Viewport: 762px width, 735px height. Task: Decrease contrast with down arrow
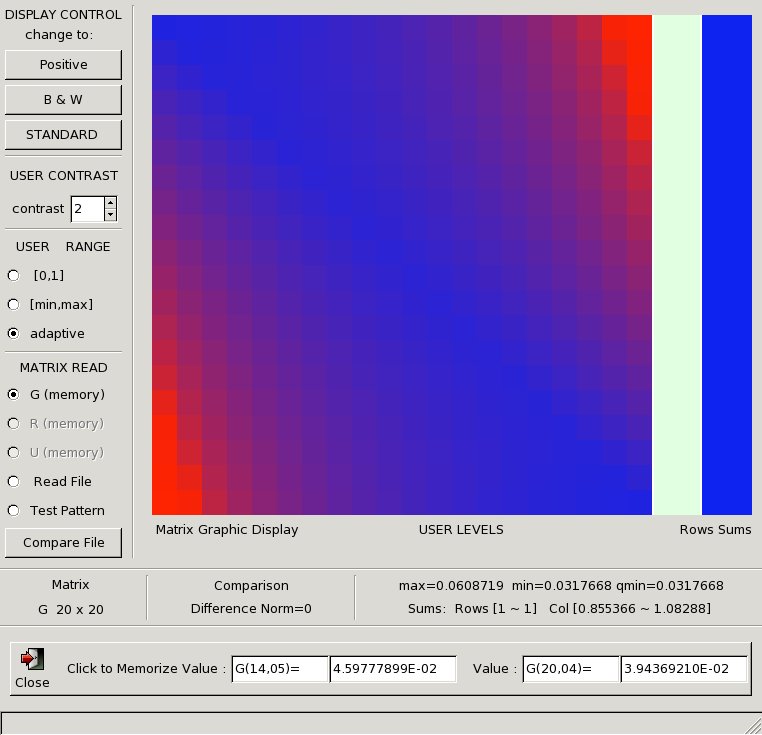click(111, 214)
